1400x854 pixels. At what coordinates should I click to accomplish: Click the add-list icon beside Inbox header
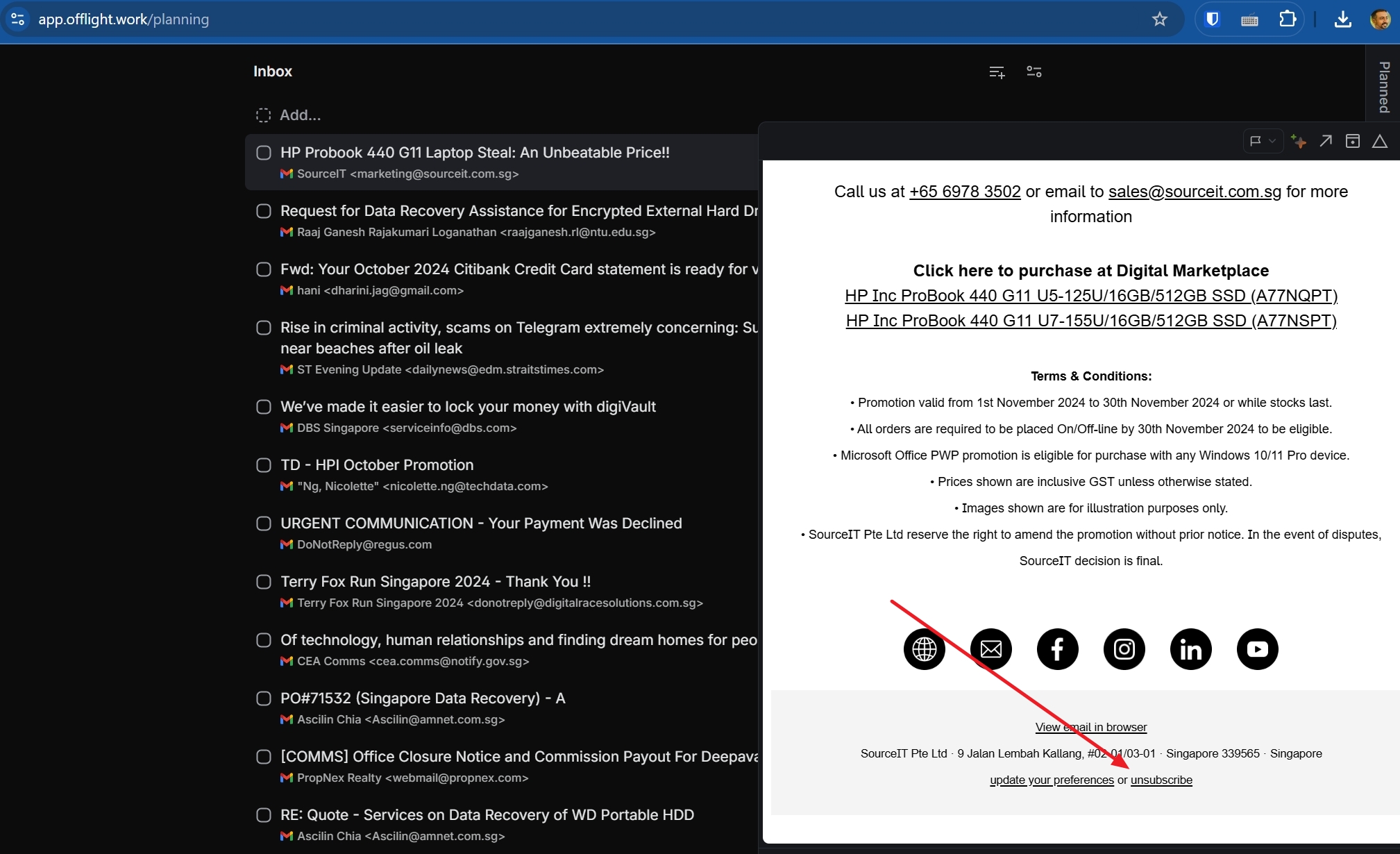tap(997, 72)
